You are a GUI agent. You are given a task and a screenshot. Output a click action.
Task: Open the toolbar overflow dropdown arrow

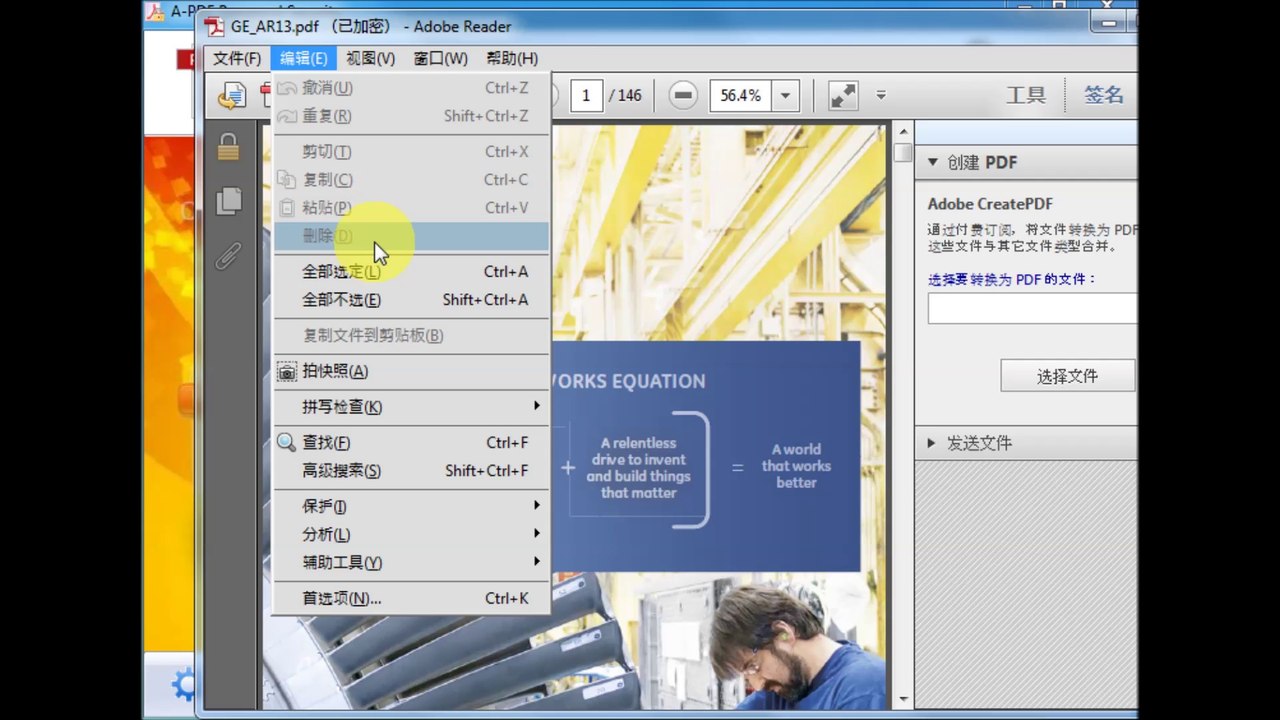(x=881, y=96)
